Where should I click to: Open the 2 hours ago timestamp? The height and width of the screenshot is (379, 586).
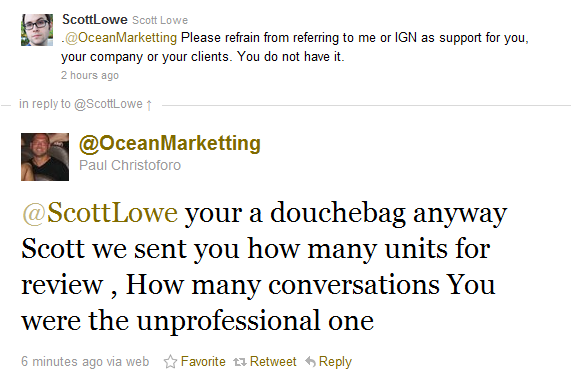tap(90, 75)
